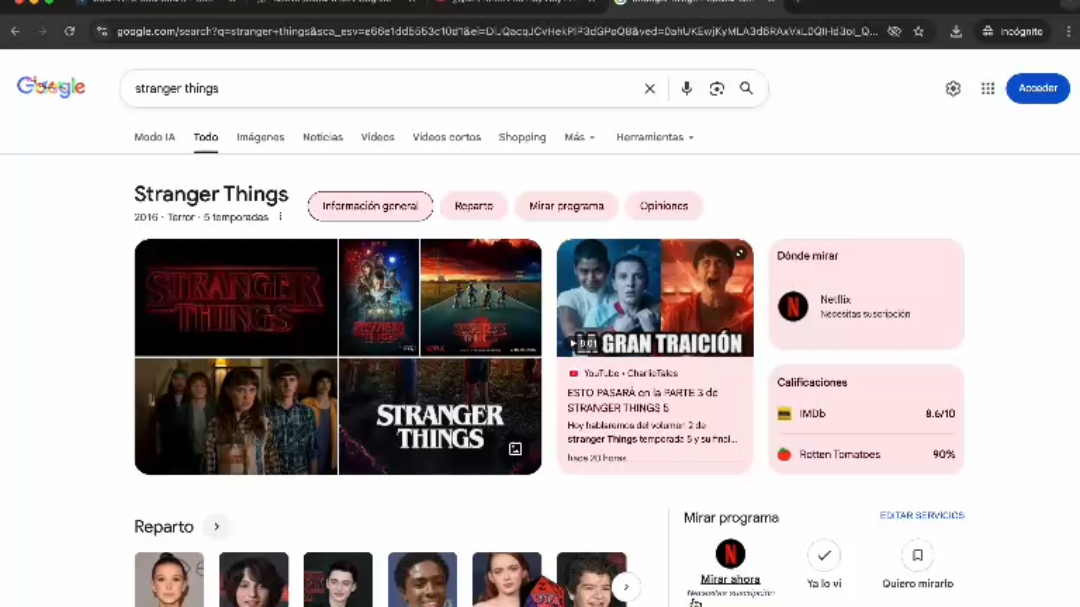Open quick settings with the gear icon

pyautogui.click(x=952, y=88)
